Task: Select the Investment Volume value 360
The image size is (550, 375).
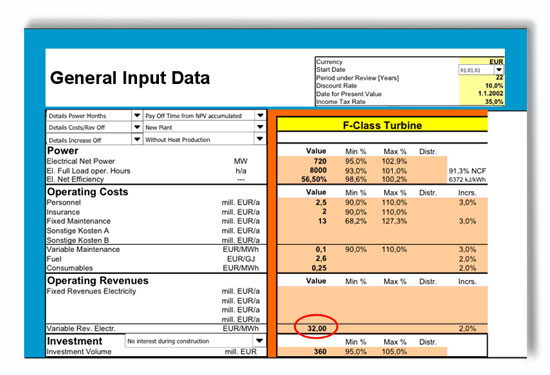Action: 320,351
